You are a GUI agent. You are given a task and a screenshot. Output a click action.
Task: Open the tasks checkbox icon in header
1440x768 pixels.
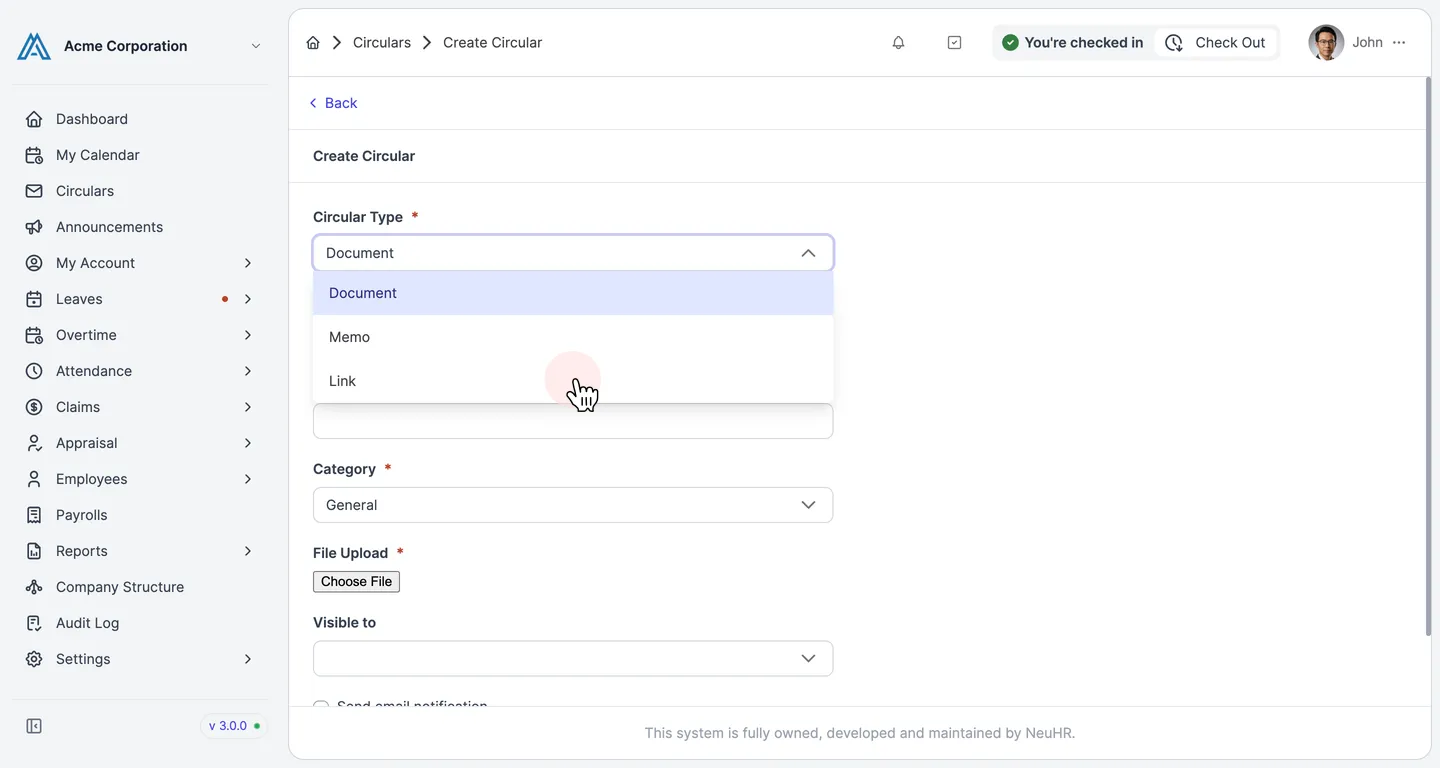[954, 43]
